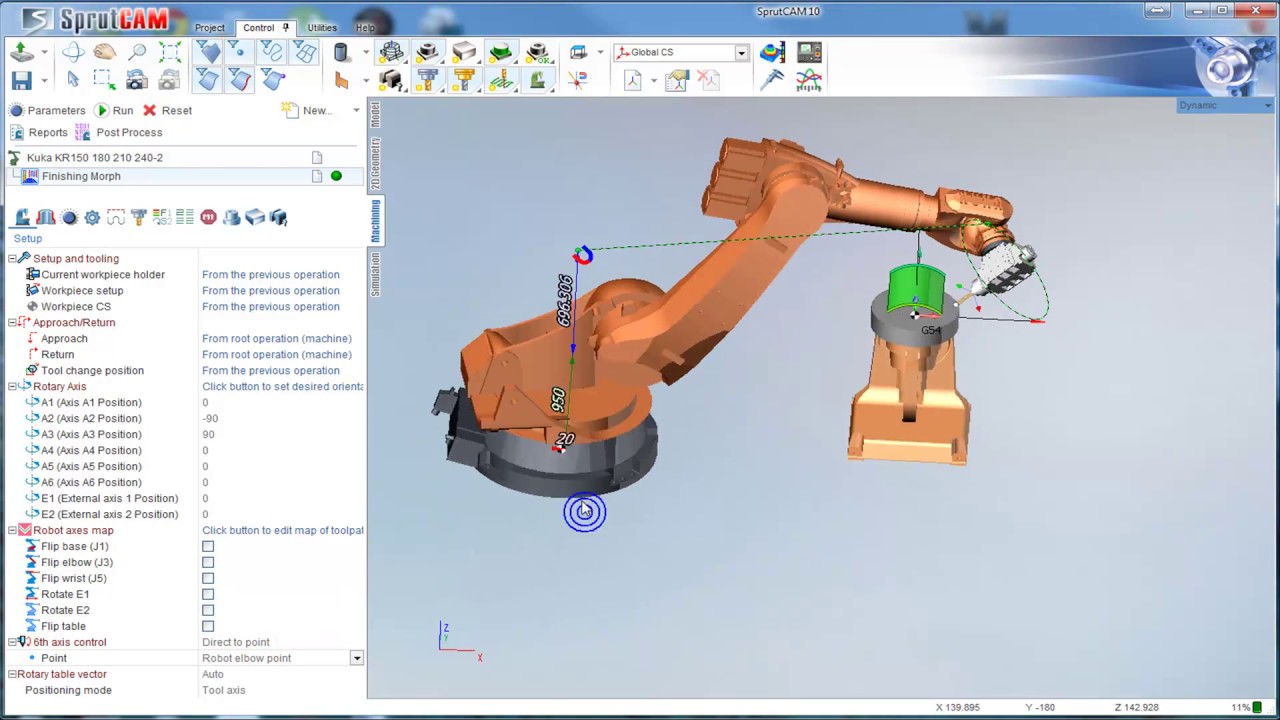Click the A2 axis position value -90
This screenshot has width=1280, height=720.
coord(210,418)
